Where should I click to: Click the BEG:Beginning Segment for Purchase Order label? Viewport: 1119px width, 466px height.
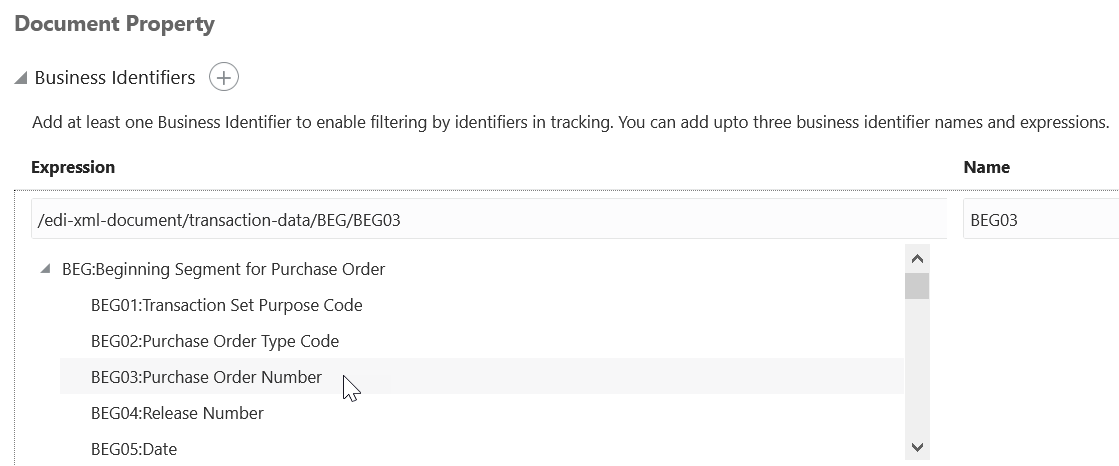click(223, 269)
